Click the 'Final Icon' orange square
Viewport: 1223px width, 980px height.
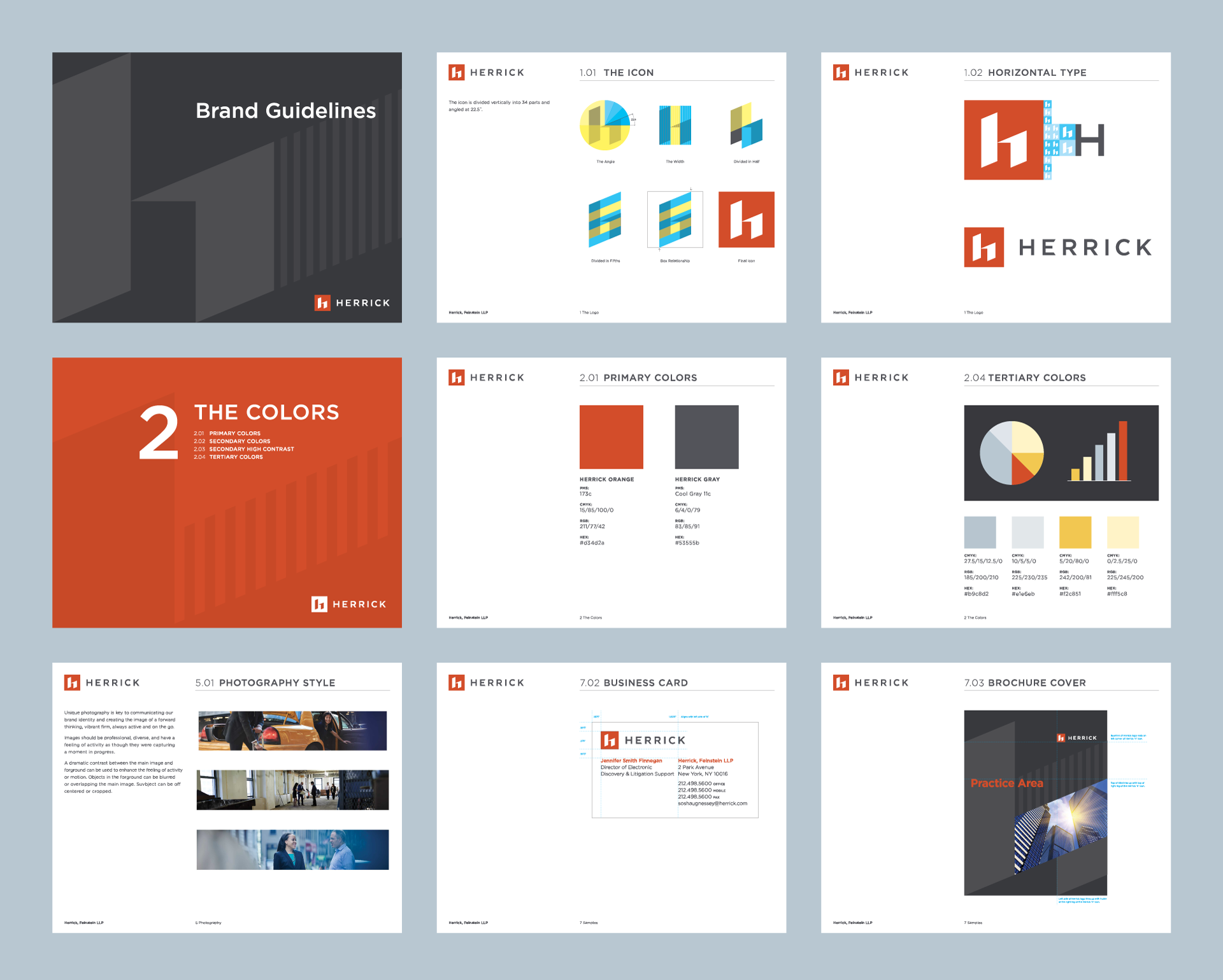click(746, 220)
